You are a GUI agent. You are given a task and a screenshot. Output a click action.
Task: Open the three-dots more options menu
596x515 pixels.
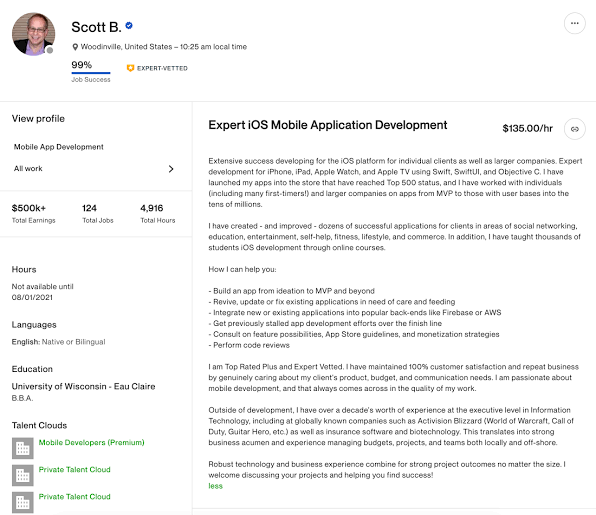pyautogui.click(x=574, y=24)
